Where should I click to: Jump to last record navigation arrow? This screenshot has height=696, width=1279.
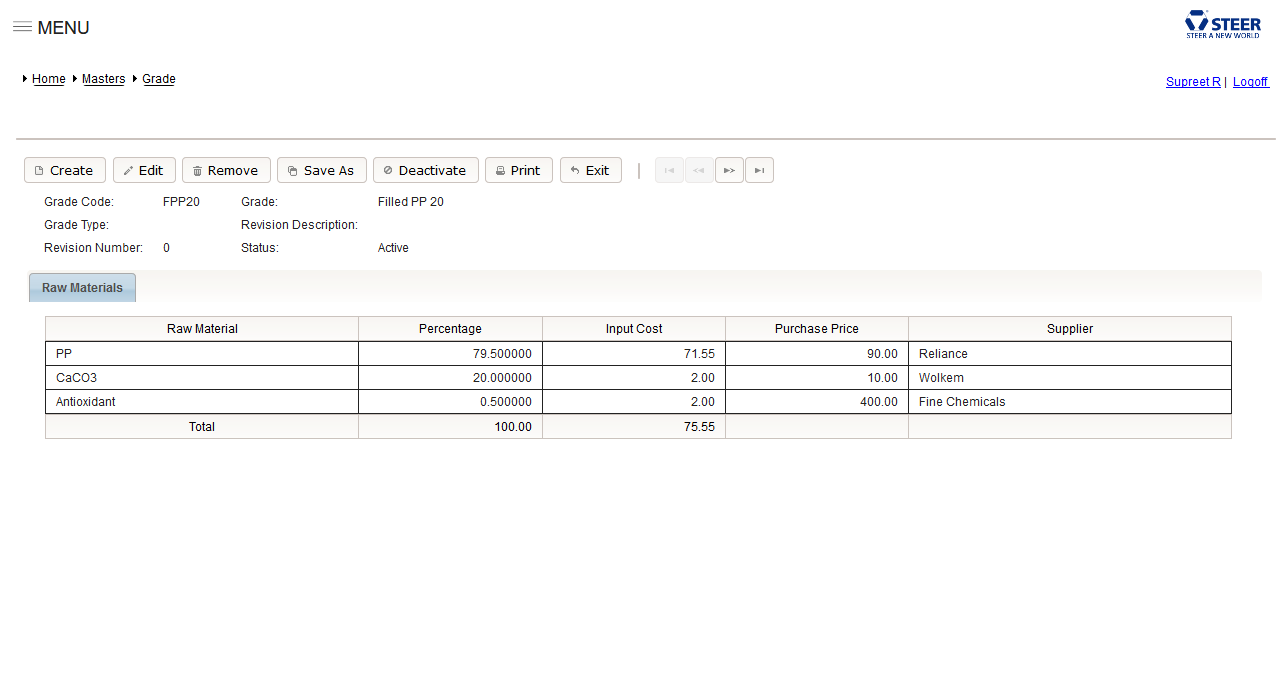pyautogui.click(x=759, y=171)
